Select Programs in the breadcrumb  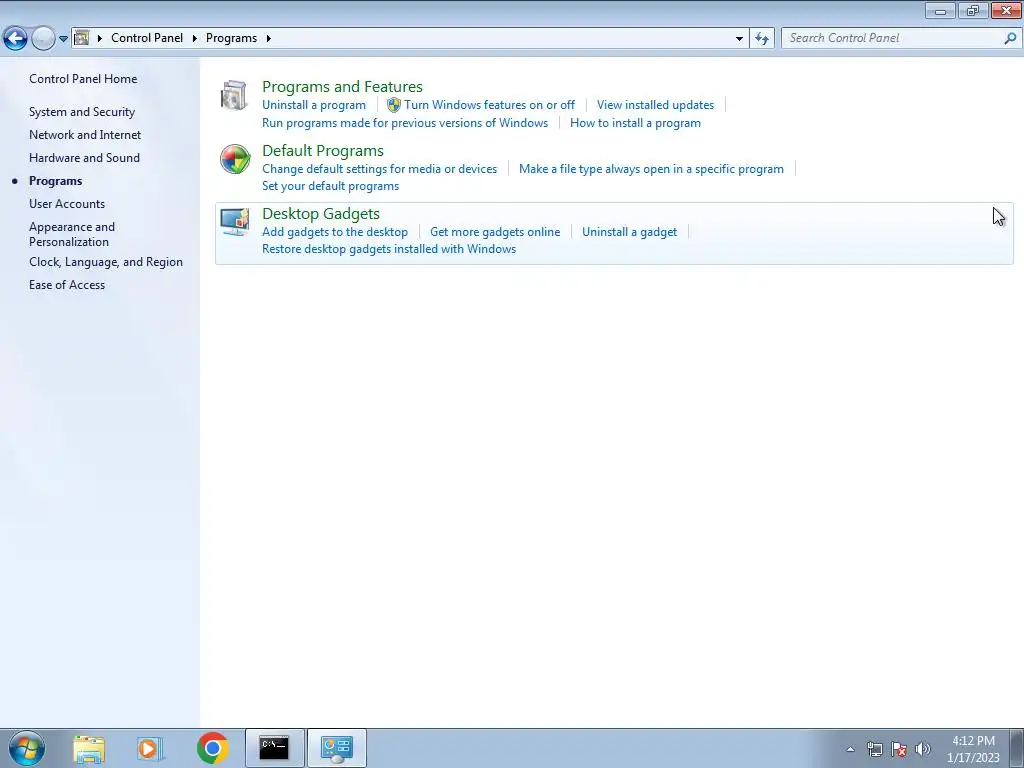pyautogui.click(x=231, y=38)
